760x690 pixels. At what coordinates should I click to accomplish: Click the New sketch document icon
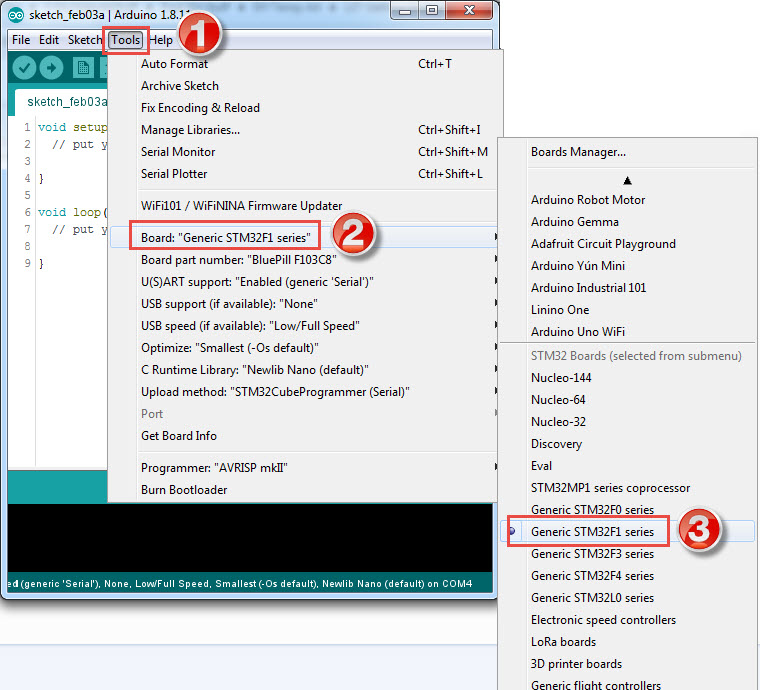click(x=83, y=68)
